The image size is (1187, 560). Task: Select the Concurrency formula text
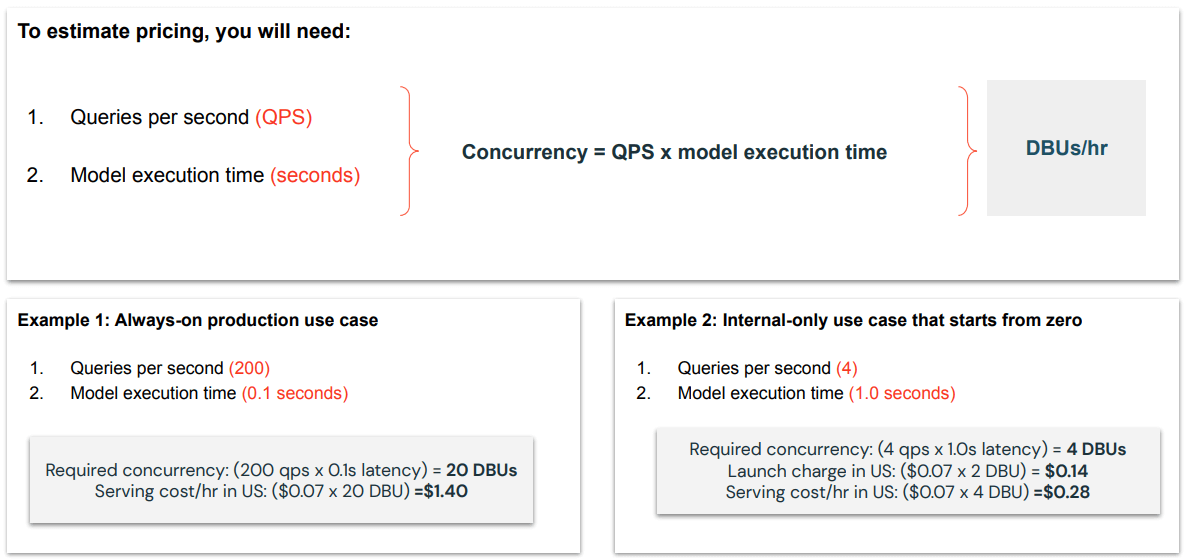674,152
